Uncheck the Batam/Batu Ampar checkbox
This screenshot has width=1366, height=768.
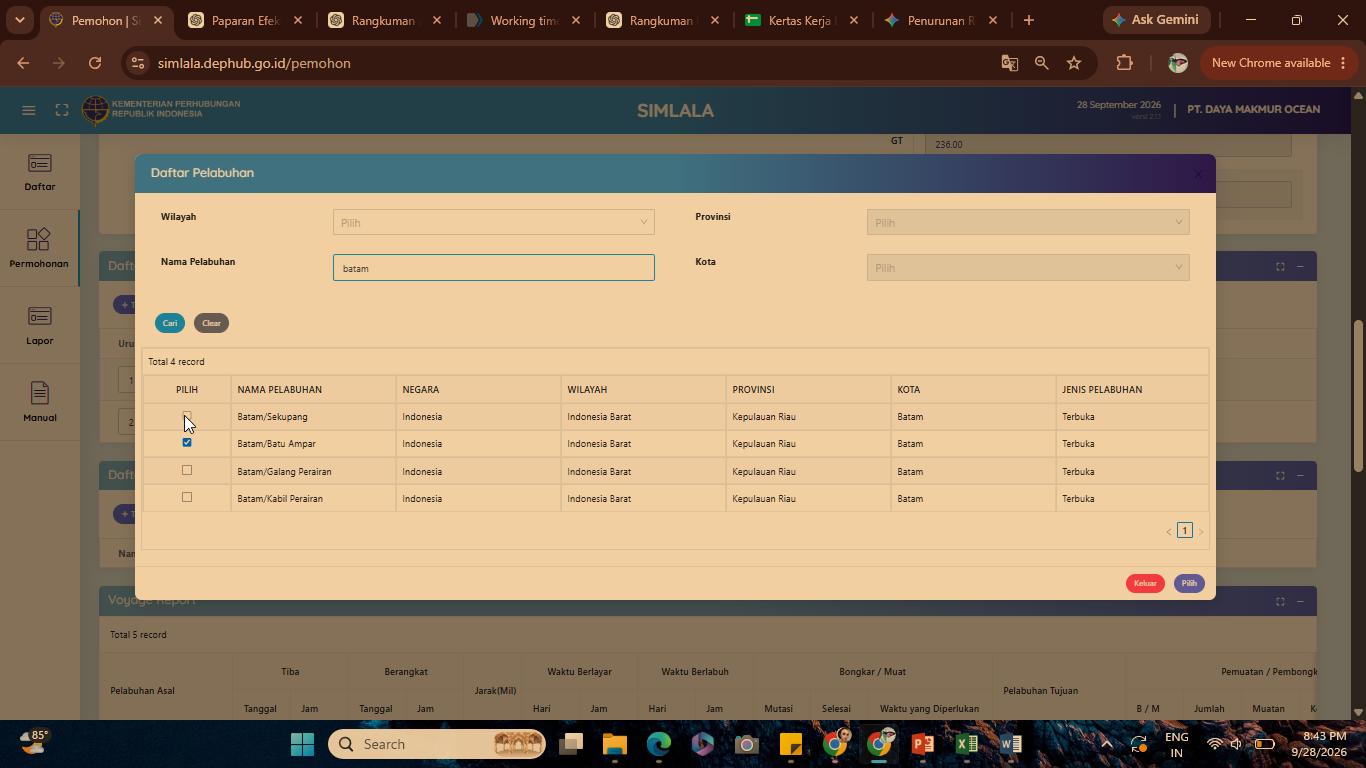(x=187, y=442)
